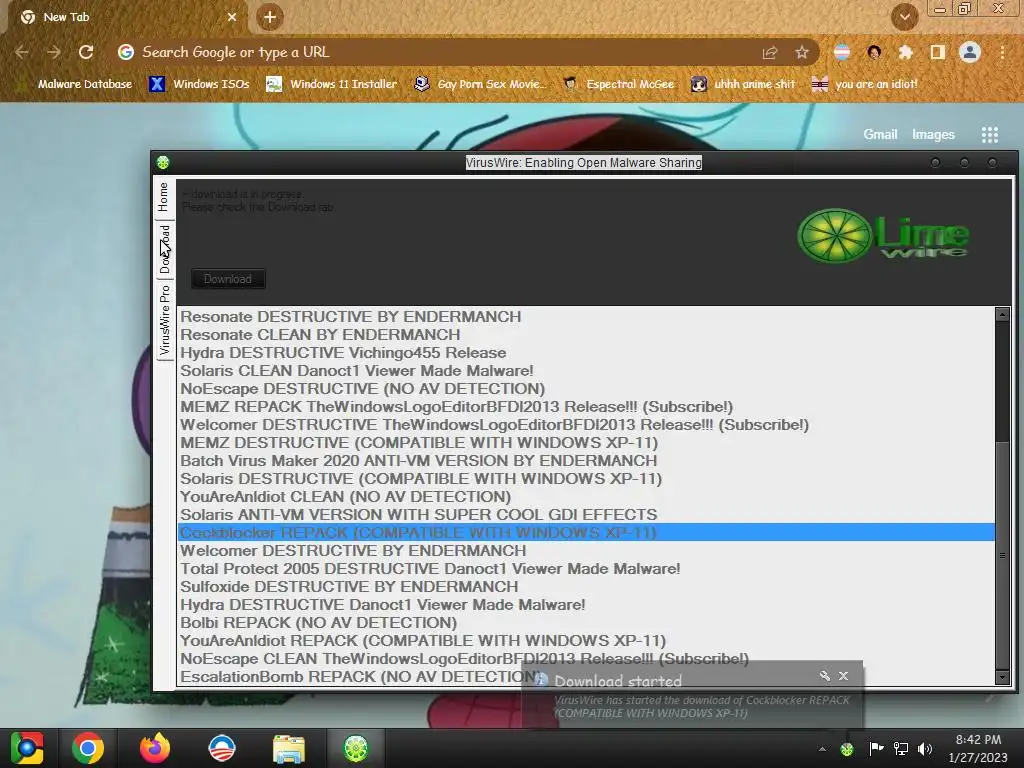Image resolution: width=1024 pixels, height=768 pixels.
Task: Click the LimeWire logo
Action: [884, 236]
